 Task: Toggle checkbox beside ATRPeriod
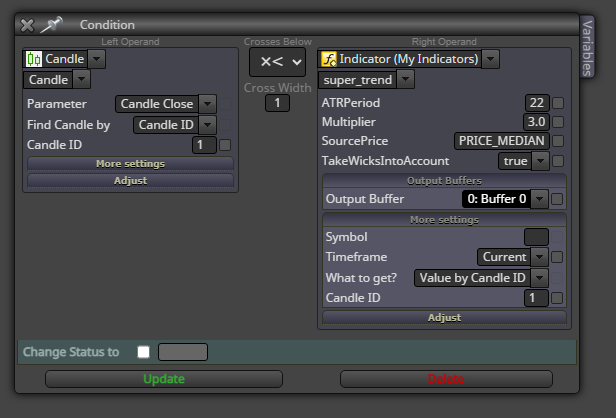pyautogui.click(x=558, y=103)
